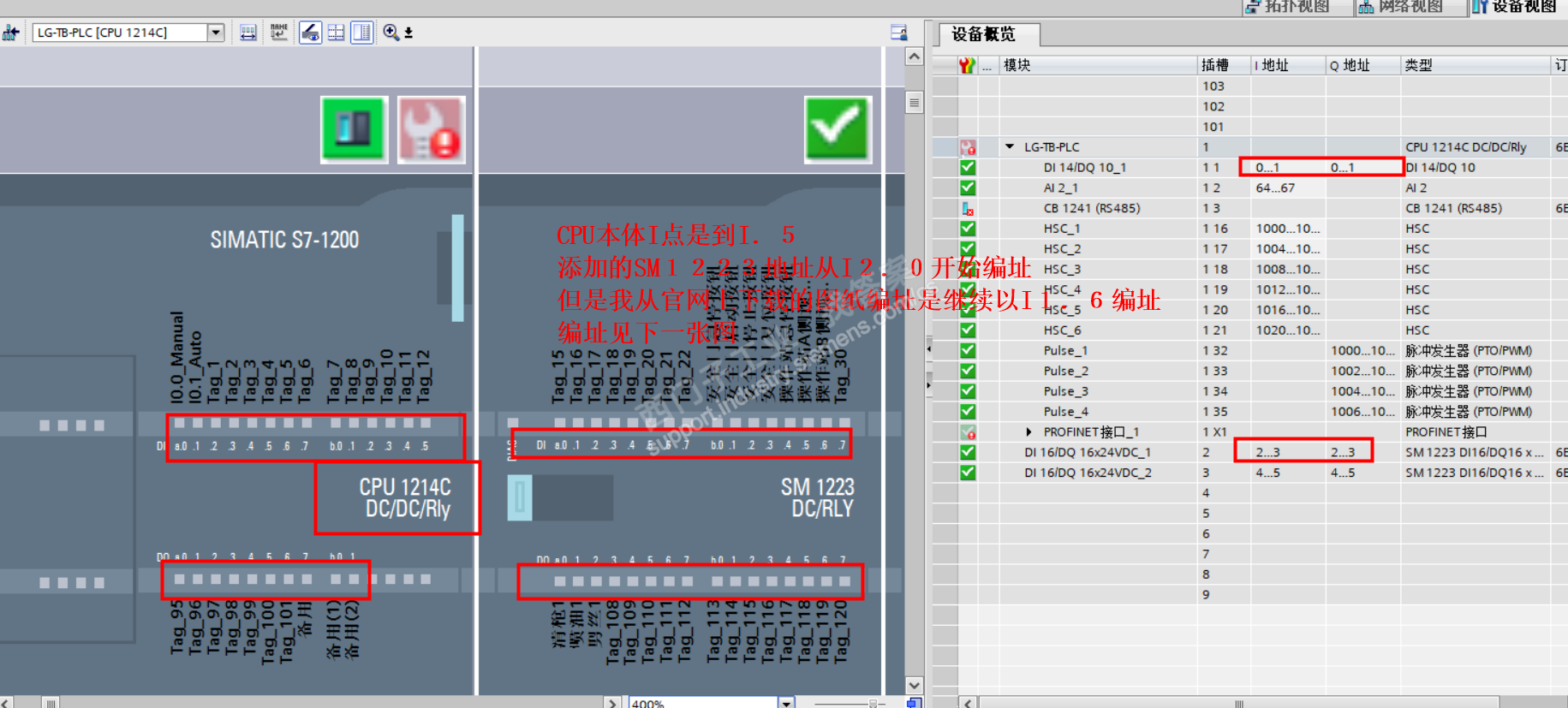1568x708 pixels.
Task: Click the save window settings icon
Action: pos(899,33)
